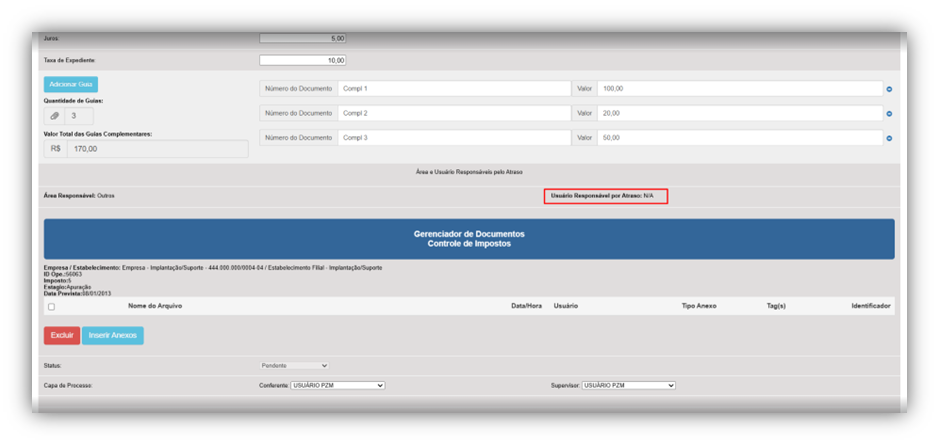
Task: Click the Nome do Arquivo column header
Action: pyautogui.click(x=155, y=305)
